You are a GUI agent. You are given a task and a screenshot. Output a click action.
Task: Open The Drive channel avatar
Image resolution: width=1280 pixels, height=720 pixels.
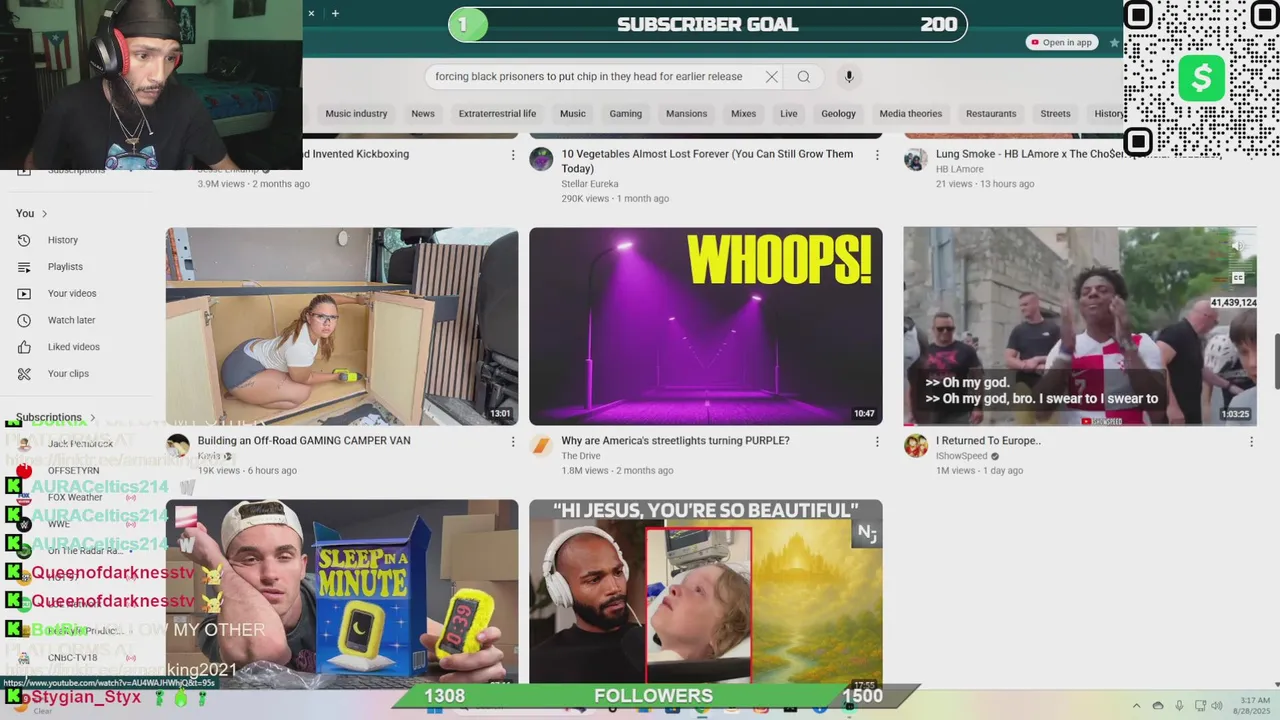541,446
